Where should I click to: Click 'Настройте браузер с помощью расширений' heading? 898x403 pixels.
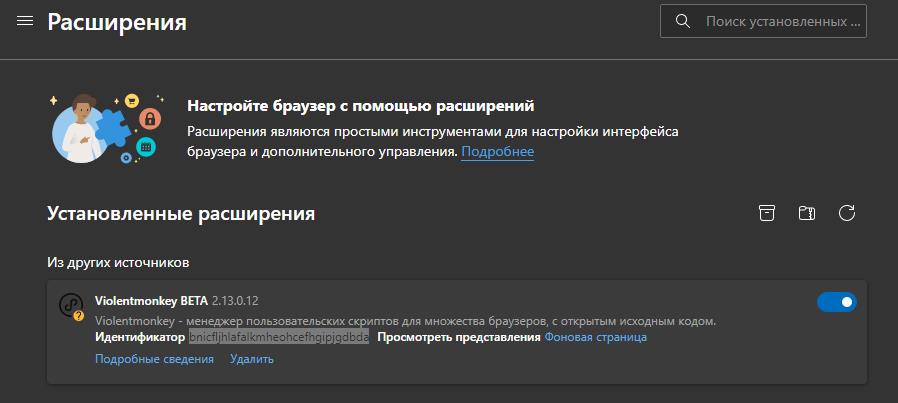pyautogui.click(x=361, y=106)
